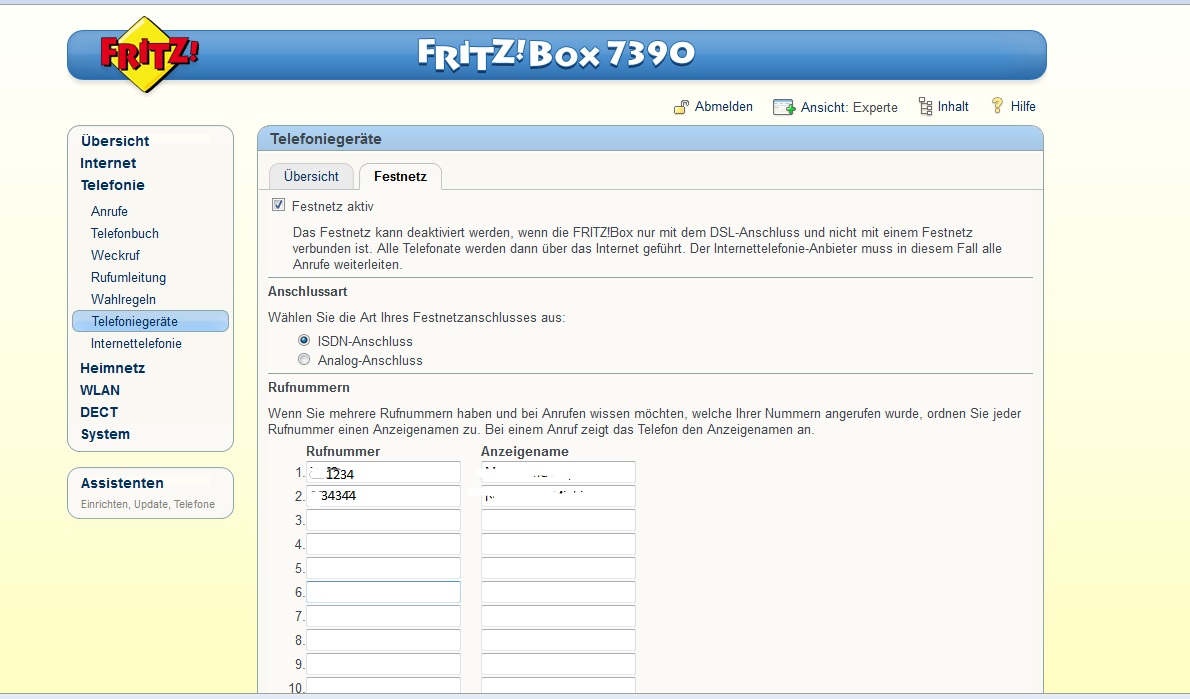
Task: Open the Wahlregeln page
Action: pos(123,300)
